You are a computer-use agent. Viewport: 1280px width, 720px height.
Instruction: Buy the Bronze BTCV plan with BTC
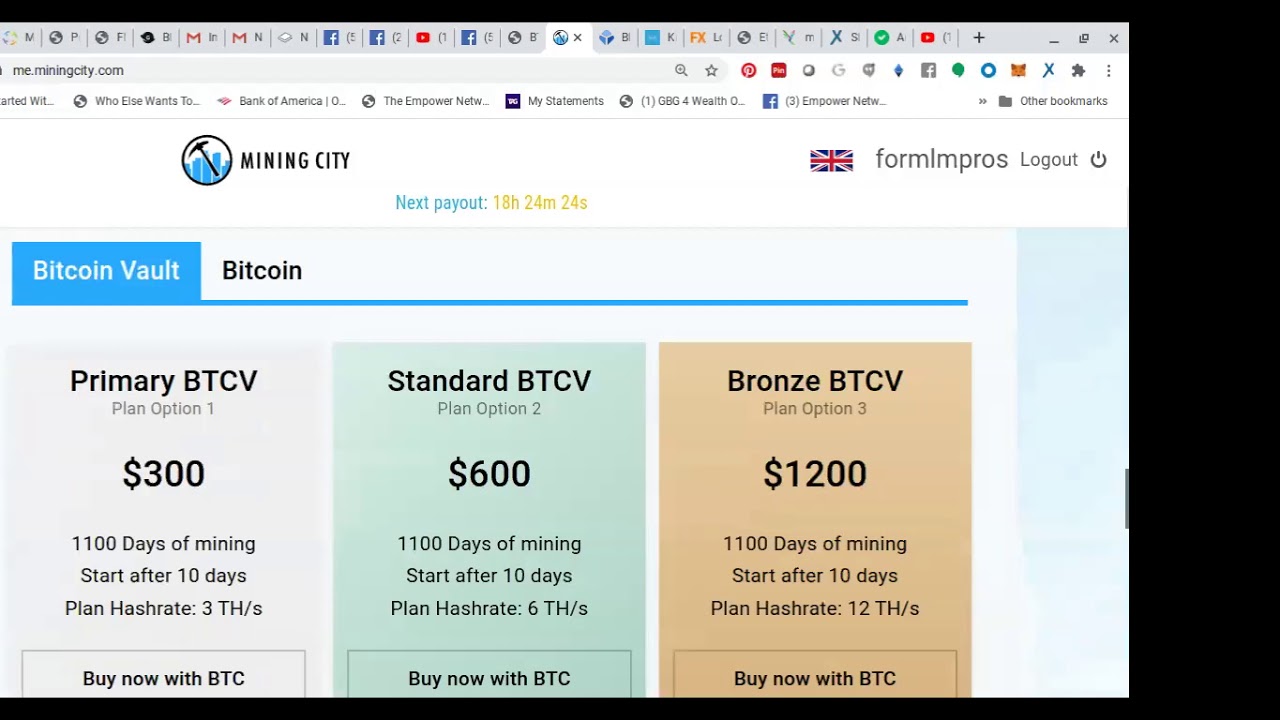814,678
